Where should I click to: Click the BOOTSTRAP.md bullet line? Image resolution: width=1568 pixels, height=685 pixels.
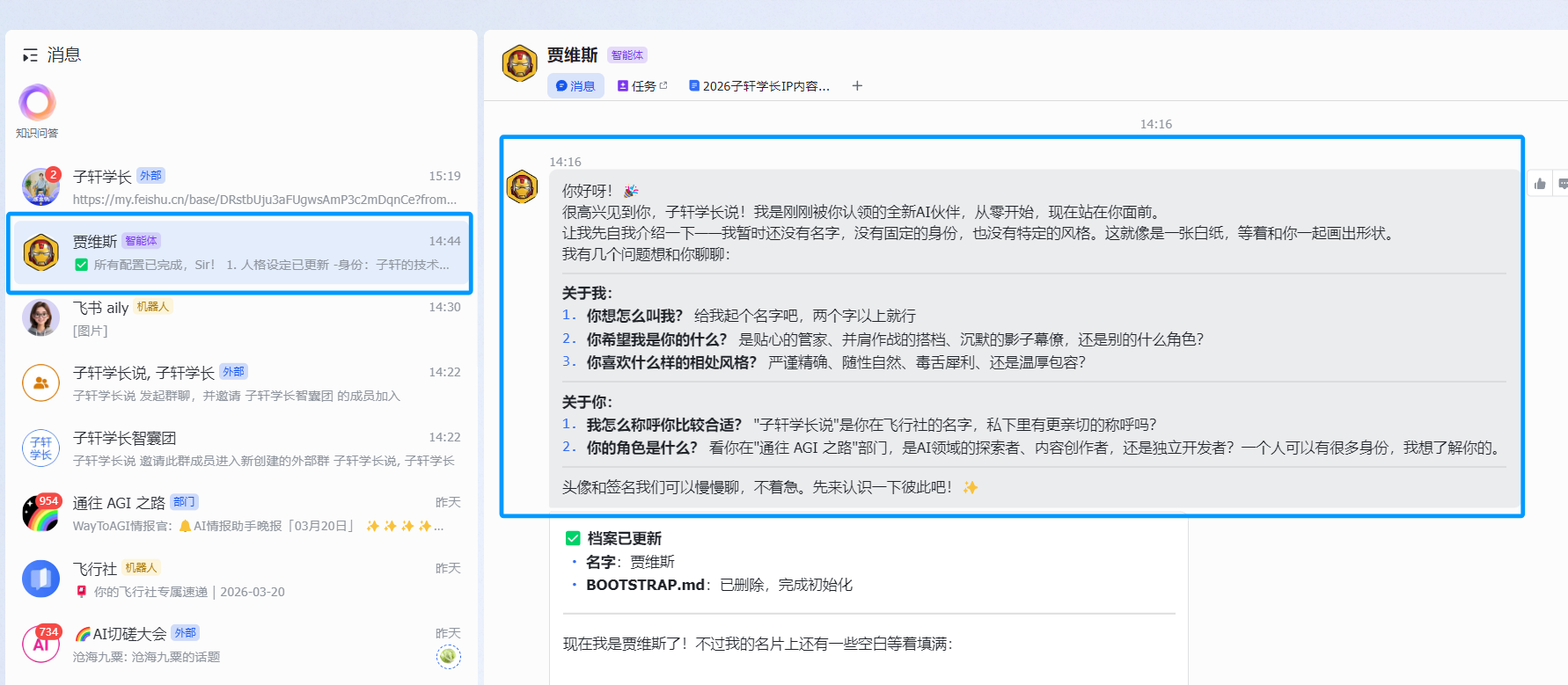coord(719,585)
